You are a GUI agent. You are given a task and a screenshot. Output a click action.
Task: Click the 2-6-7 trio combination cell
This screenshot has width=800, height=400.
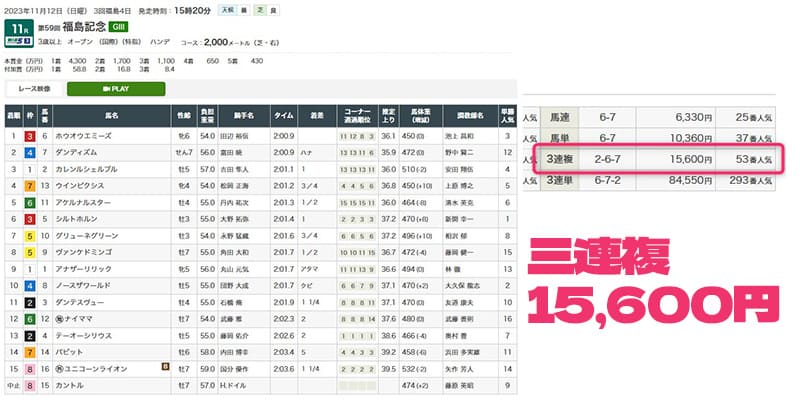pyautogui.click(x=607, y=160)
